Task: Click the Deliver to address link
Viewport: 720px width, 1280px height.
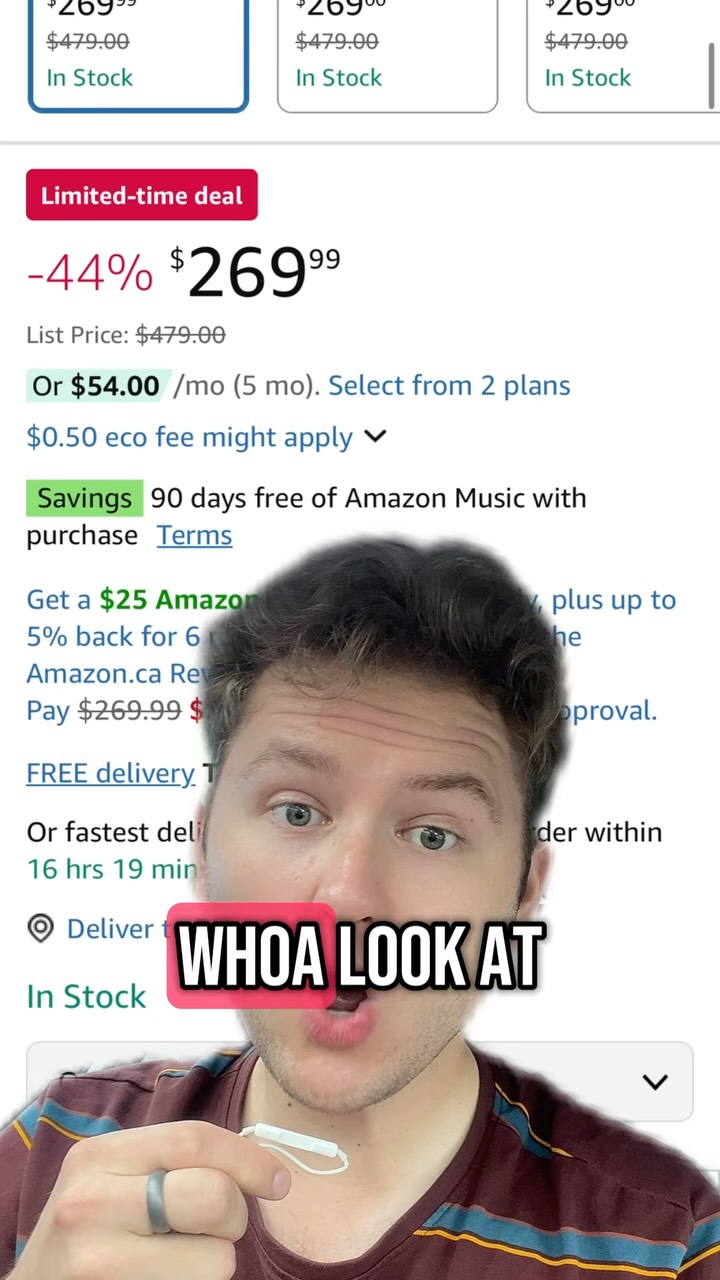Action: pos(110,929)
